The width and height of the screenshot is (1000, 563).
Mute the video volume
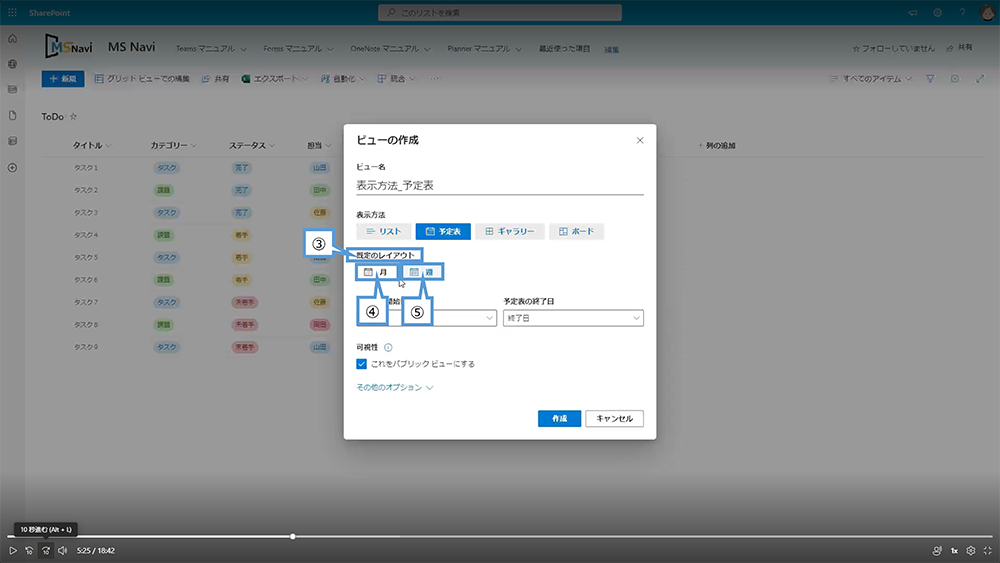tap(62, 550)
